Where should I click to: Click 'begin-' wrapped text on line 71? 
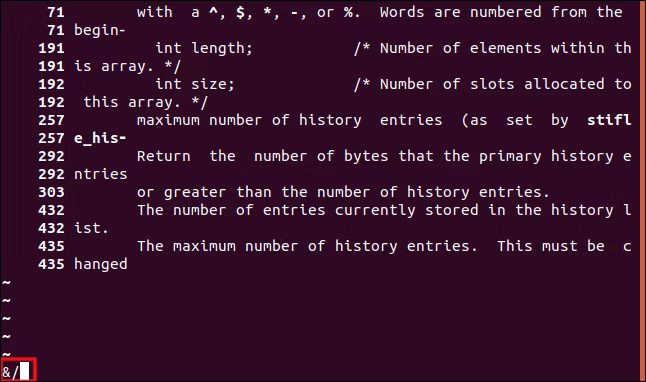click(x=100, y=30)
